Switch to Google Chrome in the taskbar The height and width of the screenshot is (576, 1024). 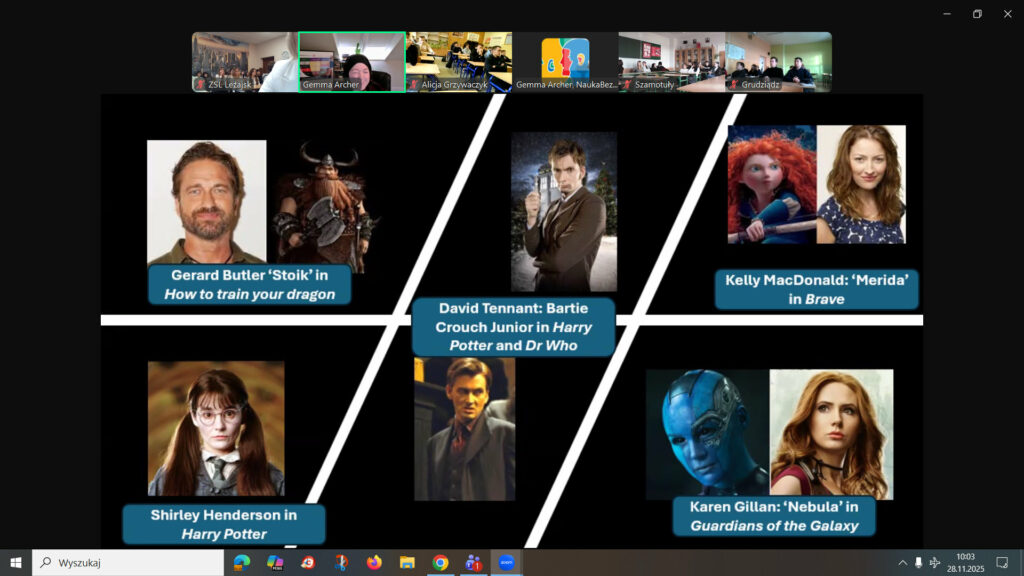(x=440, y=563)
